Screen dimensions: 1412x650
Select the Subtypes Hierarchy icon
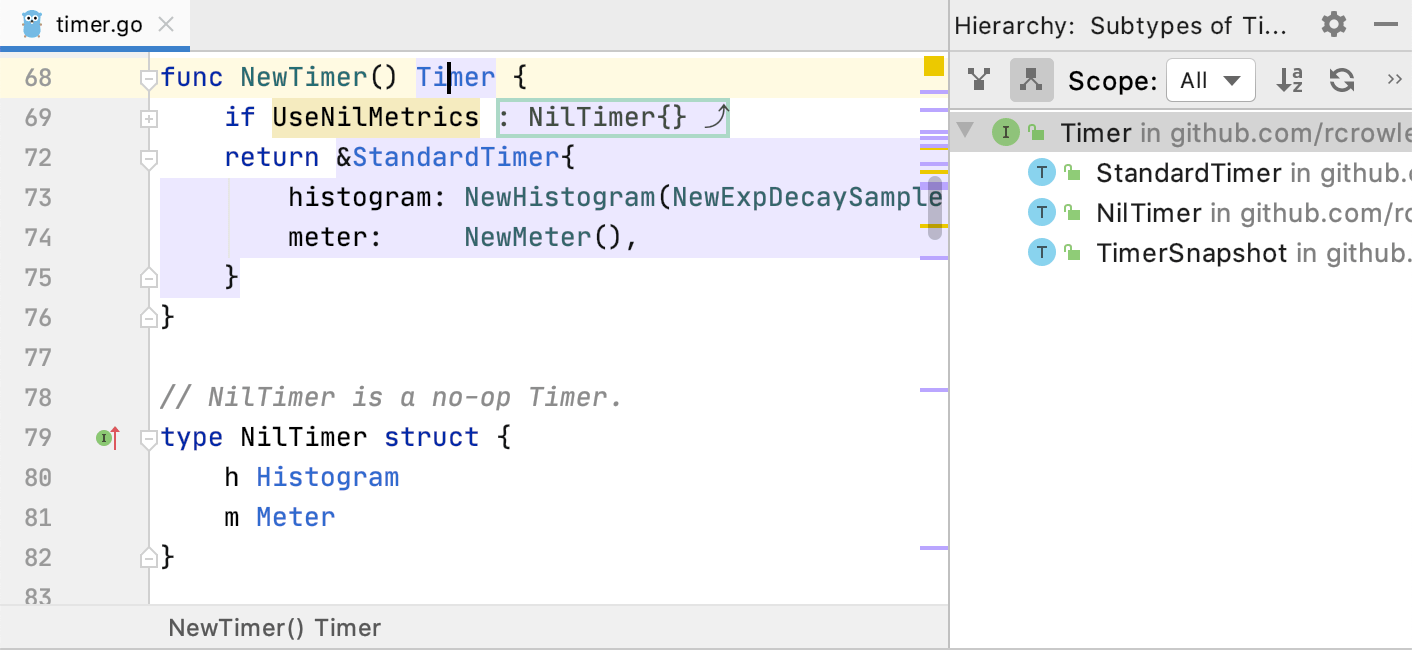(x=1031, y=80)
